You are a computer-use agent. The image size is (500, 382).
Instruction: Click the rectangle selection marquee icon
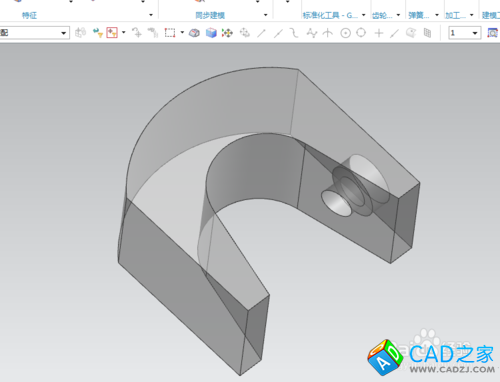click(x=170, y=33)
